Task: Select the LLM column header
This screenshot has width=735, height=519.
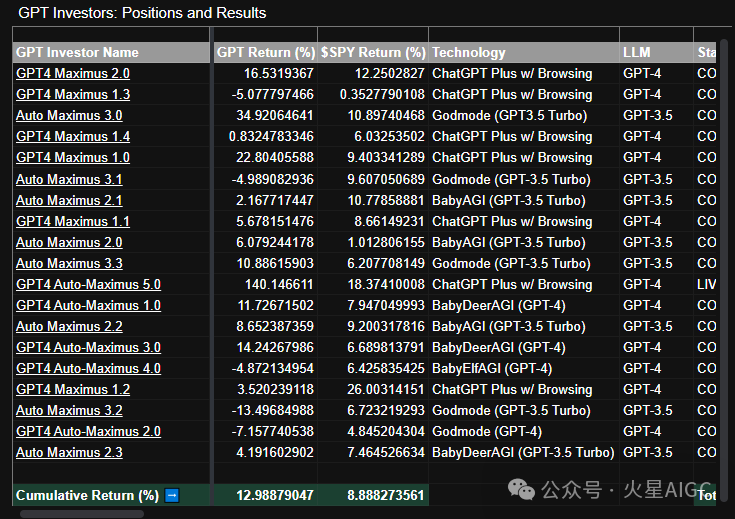Action: [x=636, y=52]
